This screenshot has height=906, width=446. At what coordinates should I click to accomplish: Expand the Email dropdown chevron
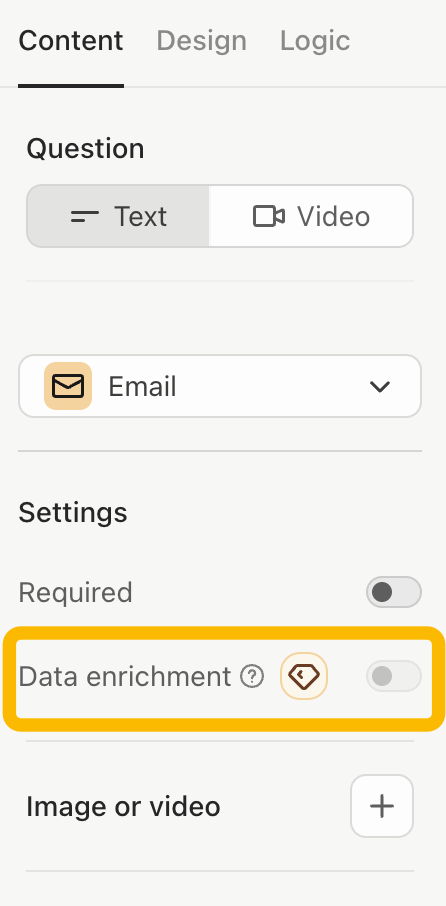[x=380, y=387]
